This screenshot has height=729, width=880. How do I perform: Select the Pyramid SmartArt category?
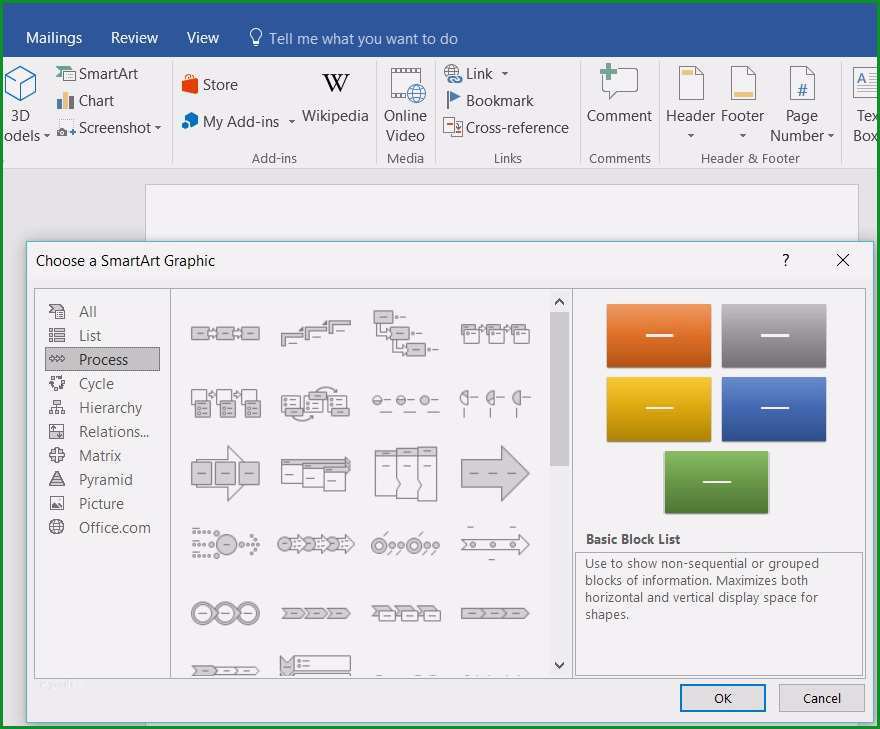tap(102, 480)
